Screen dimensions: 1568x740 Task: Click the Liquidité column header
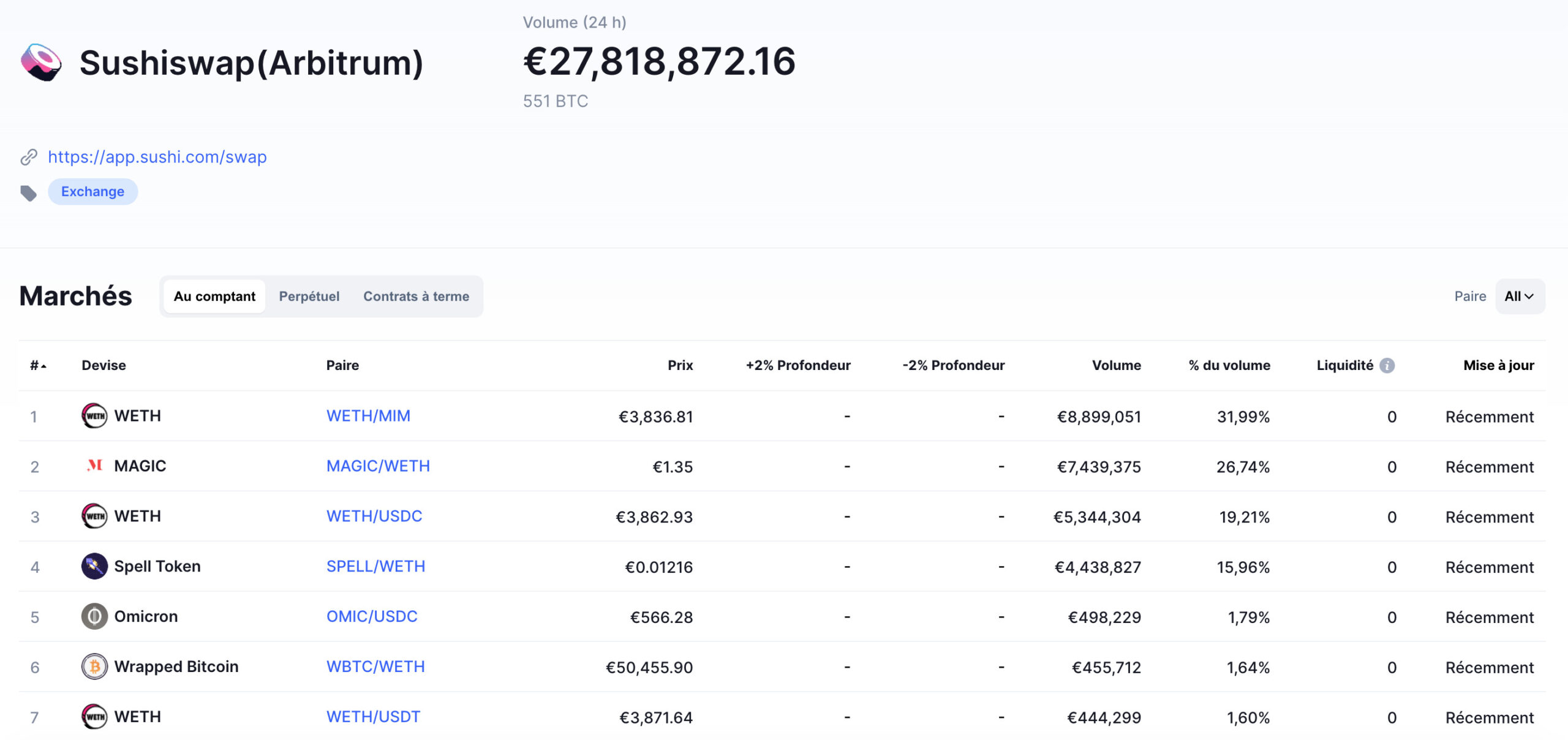pyautogui.click(x=1345, y=366)
